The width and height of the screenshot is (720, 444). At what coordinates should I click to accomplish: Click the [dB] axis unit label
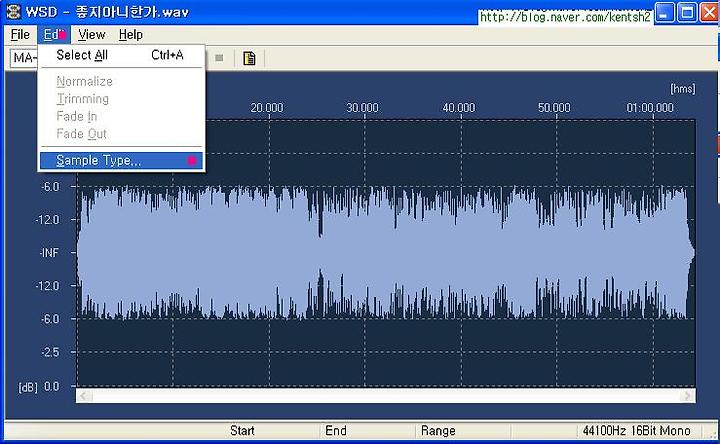(28, 388)
